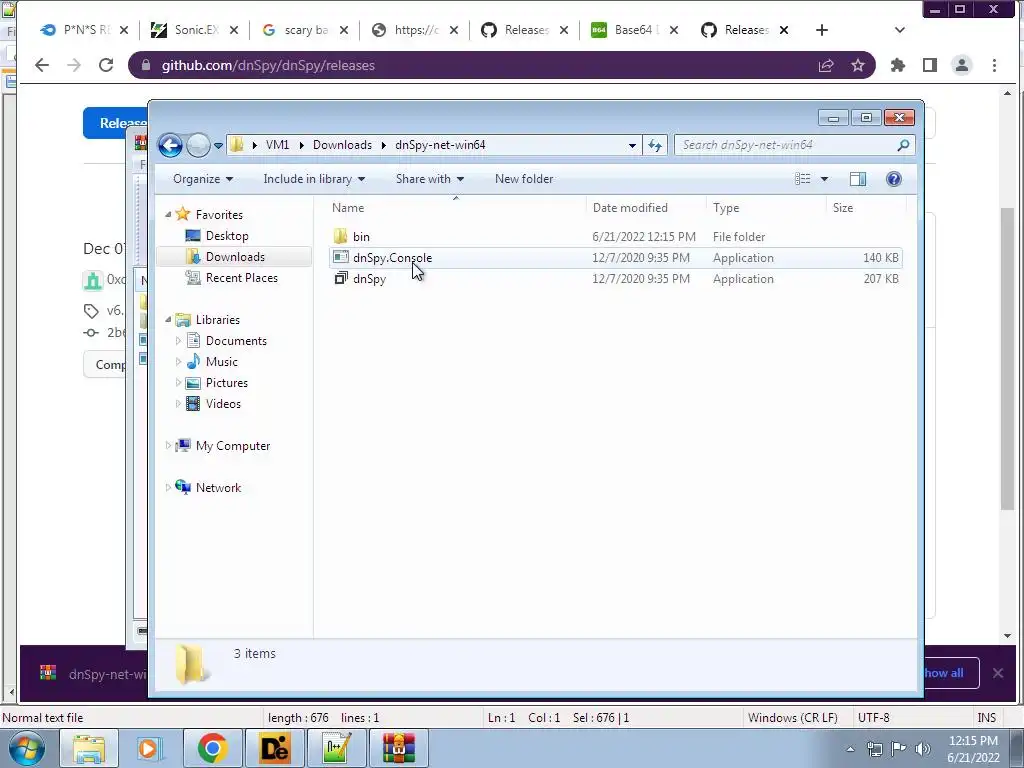This screenshot has height=768, width=1024.
Task: Open Chrome taskbar icon
Action: point(212,748)
